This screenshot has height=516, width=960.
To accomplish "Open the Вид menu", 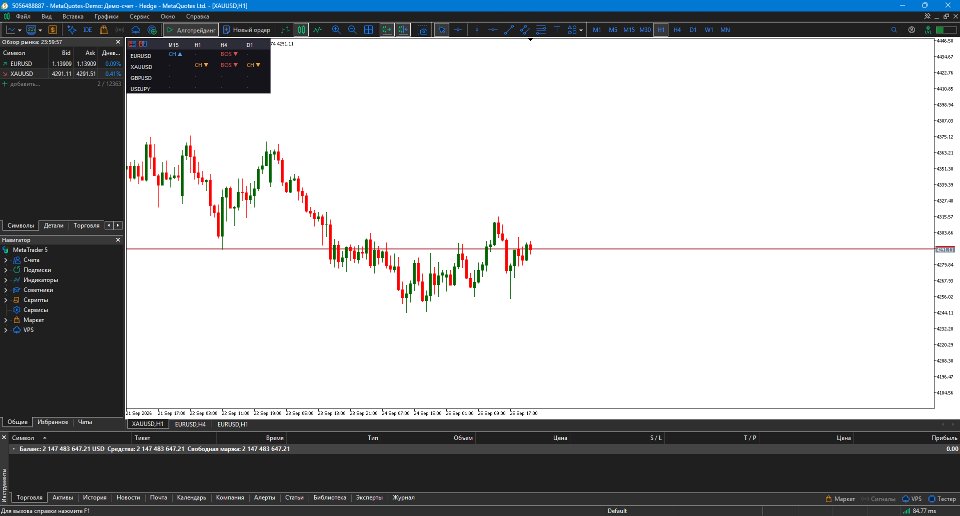I will point(47,17).
